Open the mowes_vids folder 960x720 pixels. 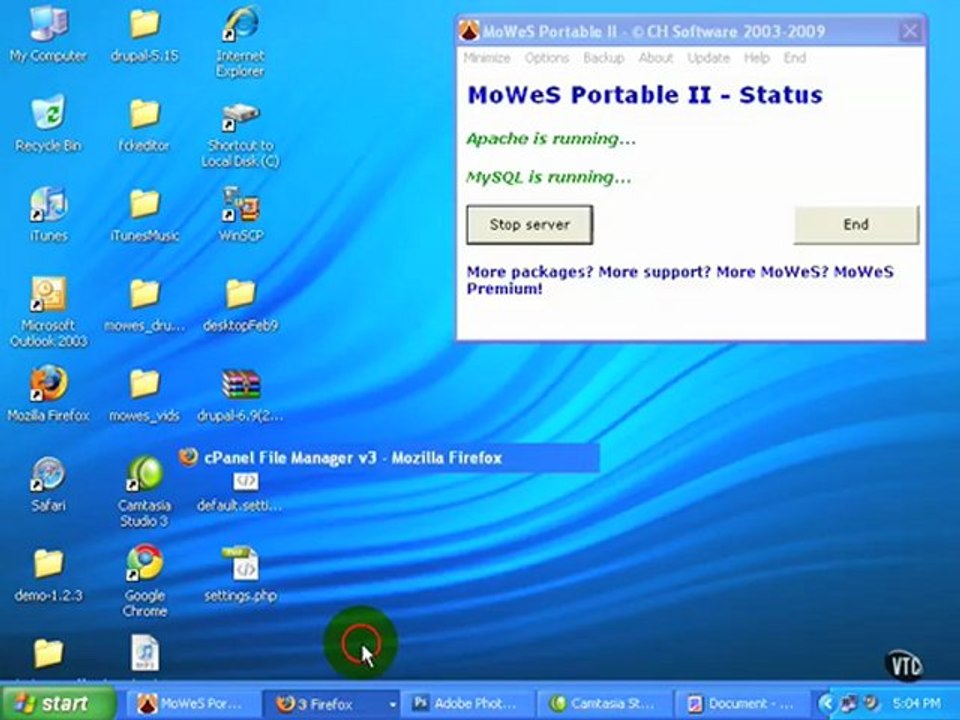[x=144, y=395]
